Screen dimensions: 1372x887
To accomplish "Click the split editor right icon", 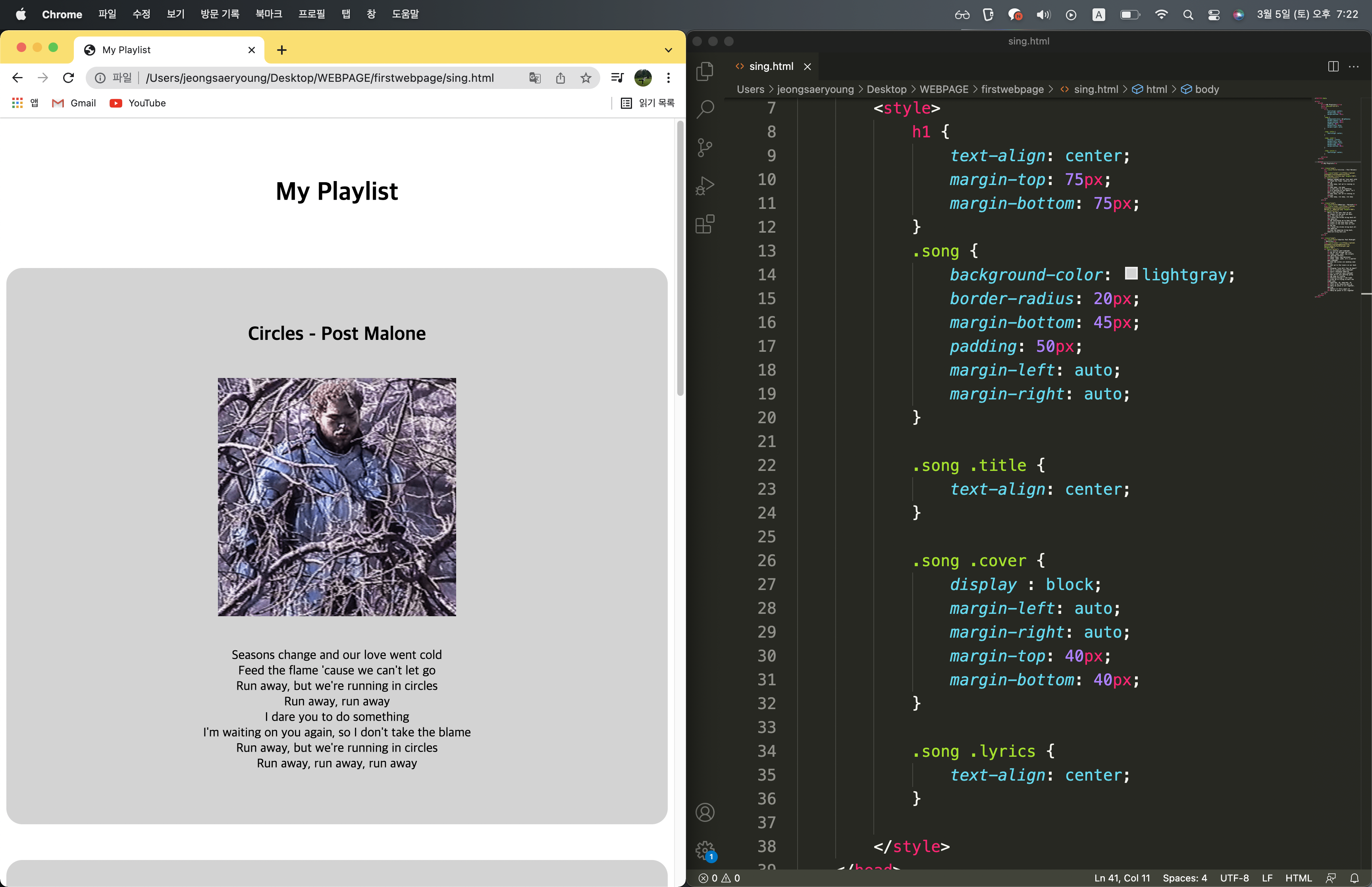I will pyautogui.click(x=1333, y=66).
